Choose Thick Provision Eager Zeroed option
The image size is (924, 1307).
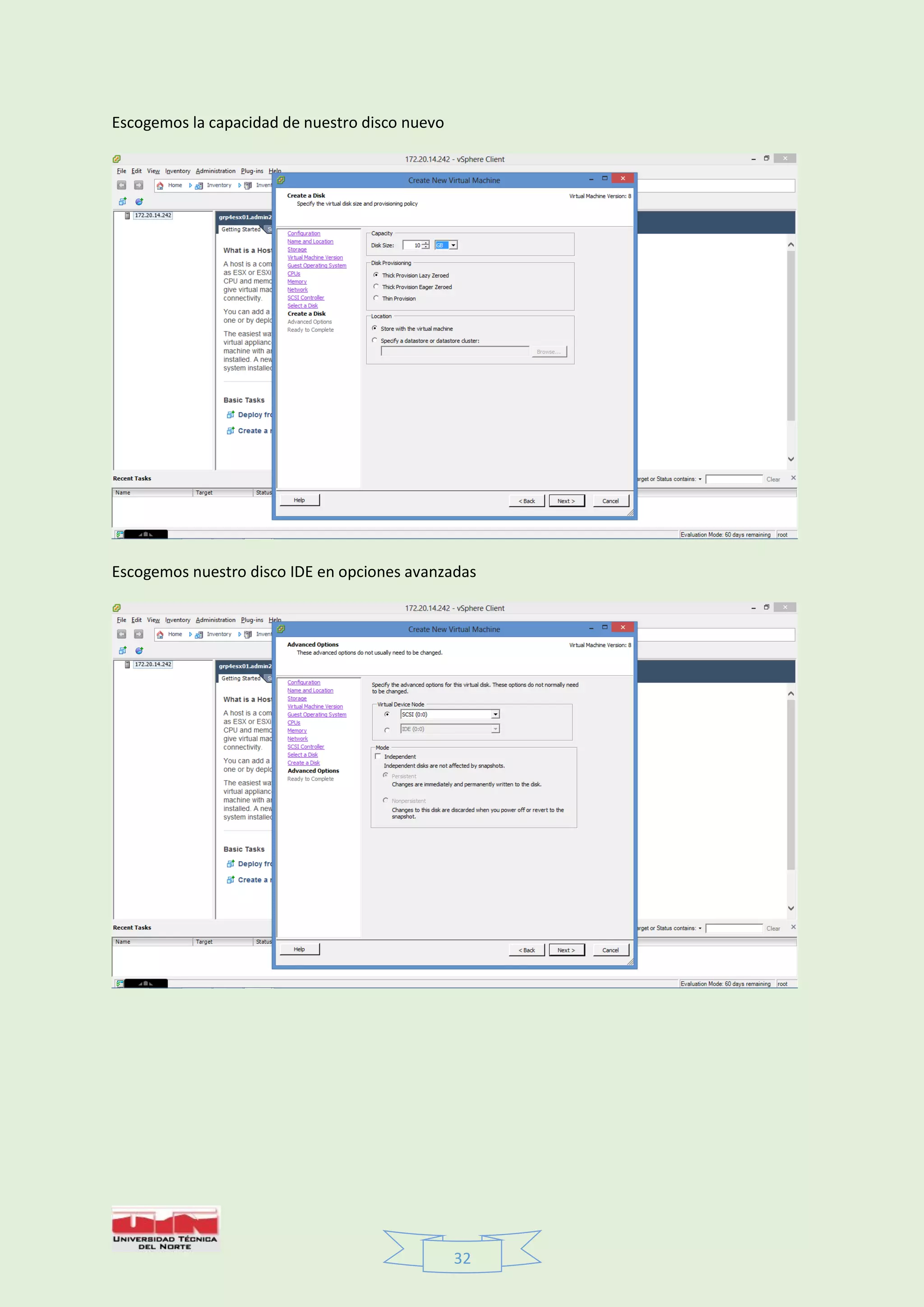tap(376, 287)
